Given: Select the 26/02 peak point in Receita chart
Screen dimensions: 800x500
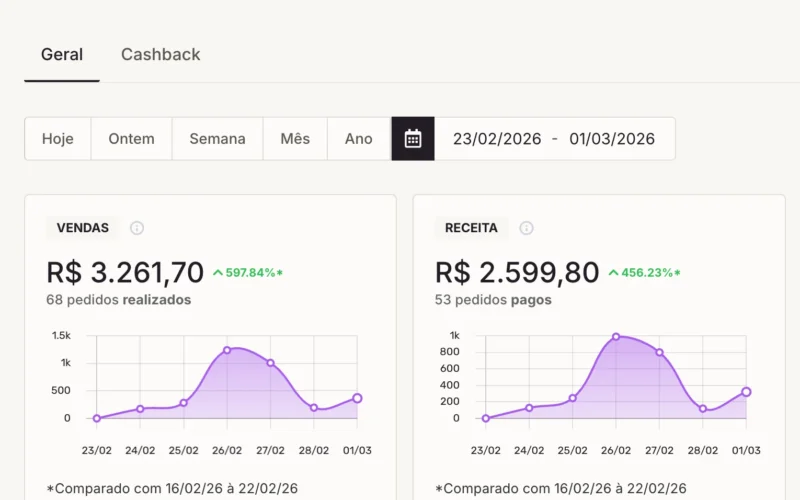Looking at the screenshot, I should (x=616, y=337).
